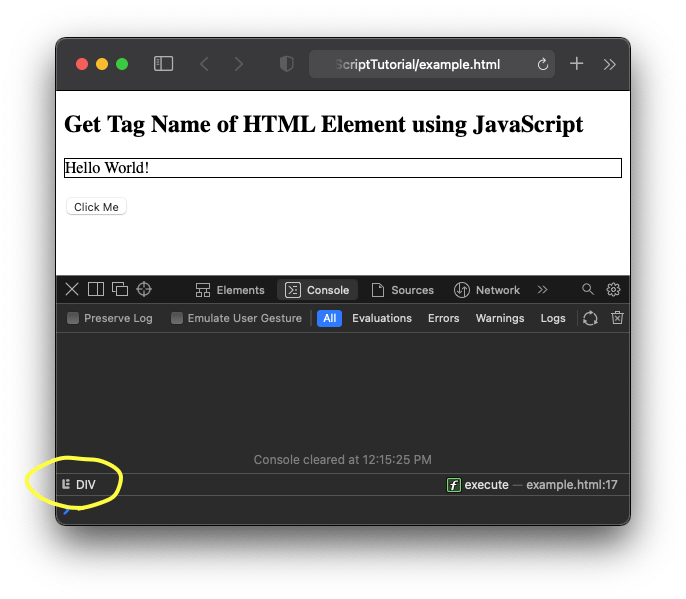686x599 pixels.
Task: Start element selection with the crosshair icon
Action: [144, 289]
